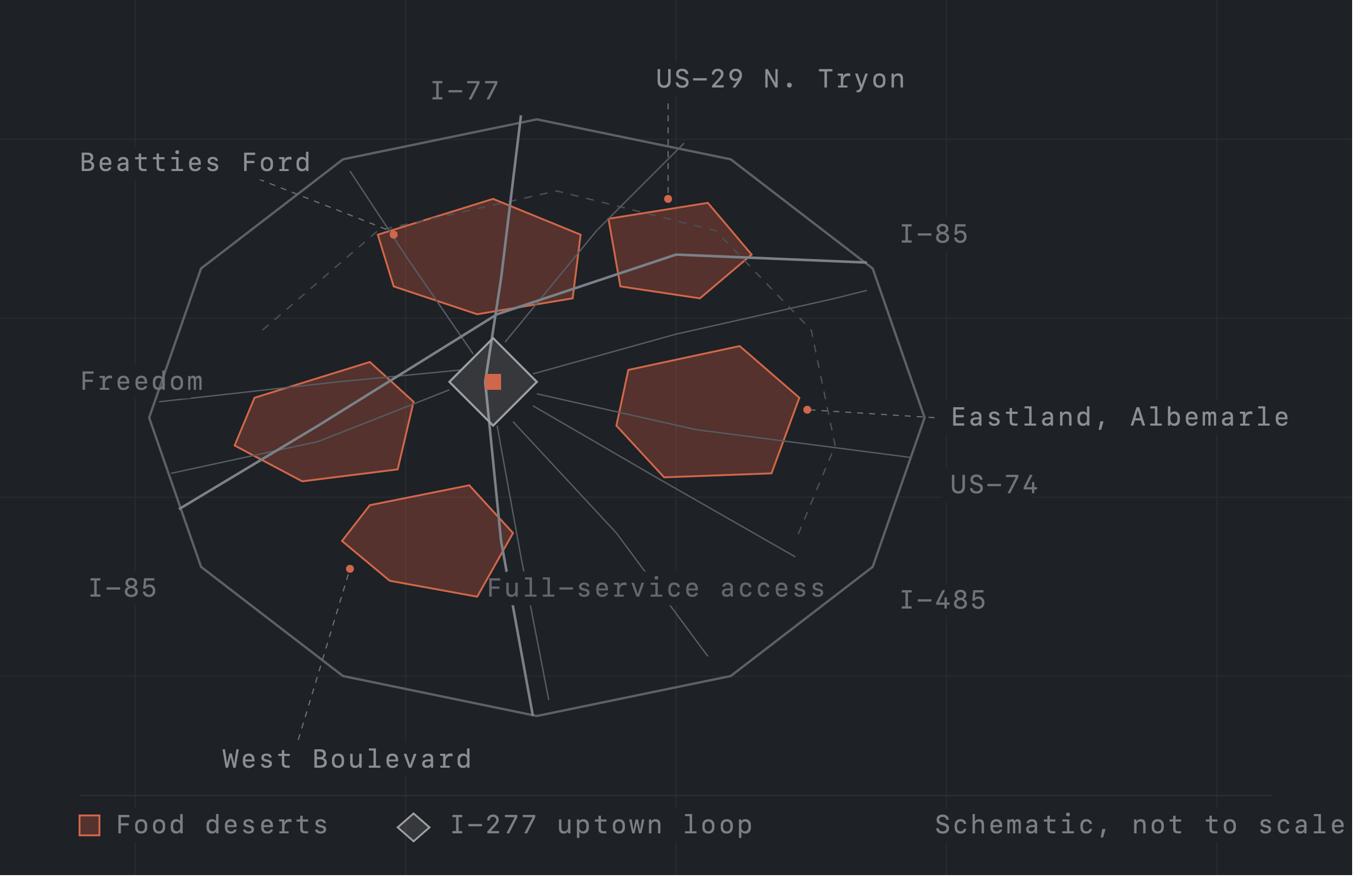Click the Eastland, Albemarle marker dot
Viewport: 1372px width, 895px height.
[807, 409]
